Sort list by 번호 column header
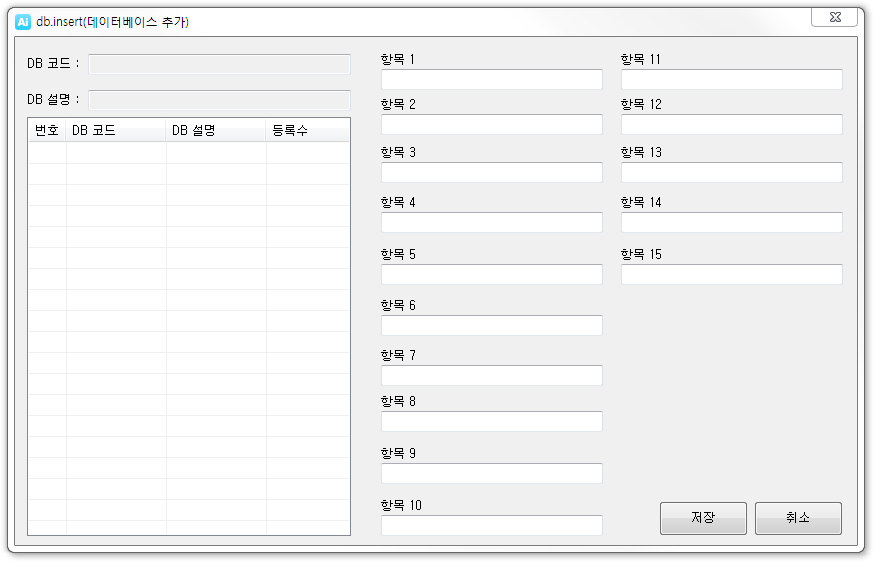The image size is (874, 562). 47,130
